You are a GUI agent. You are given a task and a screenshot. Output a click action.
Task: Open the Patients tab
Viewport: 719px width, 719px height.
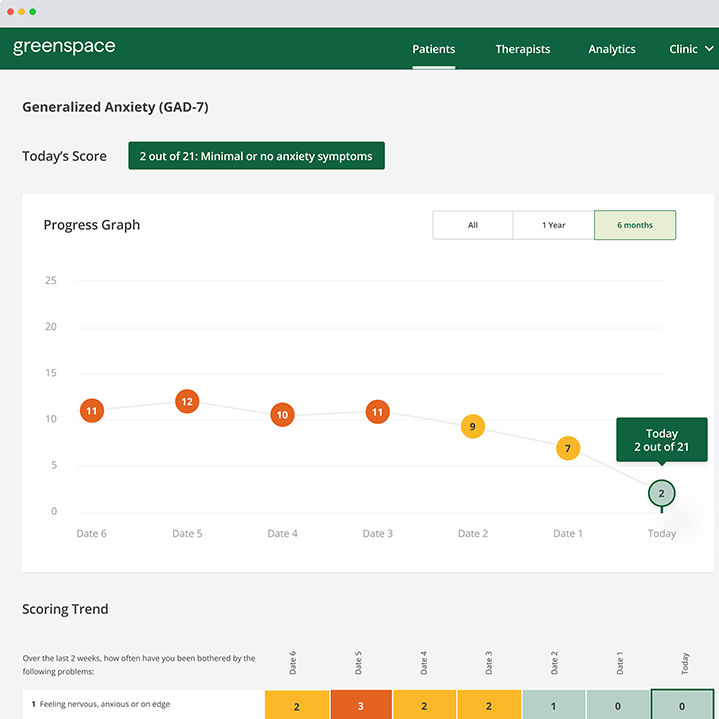pyautogui.click(x=433, y=49)
